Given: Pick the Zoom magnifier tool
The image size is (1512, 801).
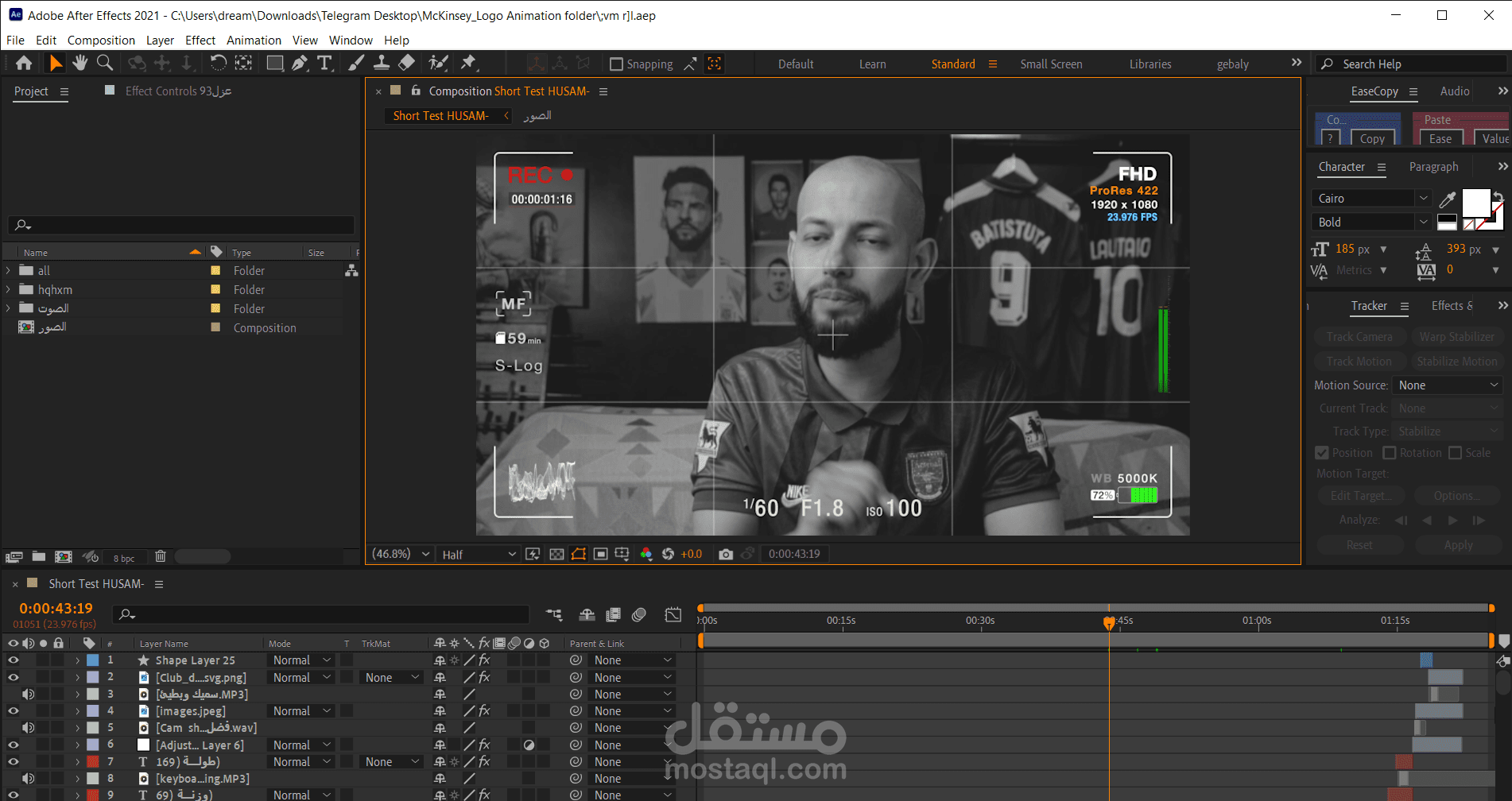Looking at the screenshot, I should (x=104, y=64).
